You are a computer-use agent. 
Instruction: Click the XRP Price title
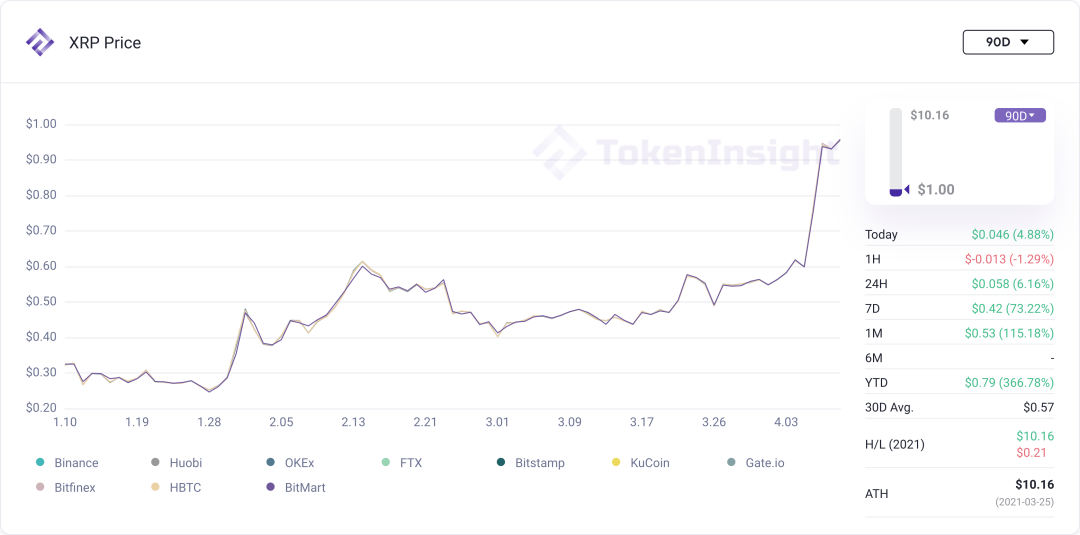105,43
